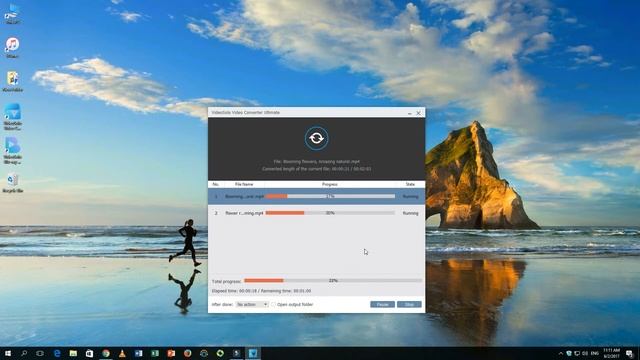640x360 pixels.
Task: Stop the conversion with the Stop button
Action: 409,304
